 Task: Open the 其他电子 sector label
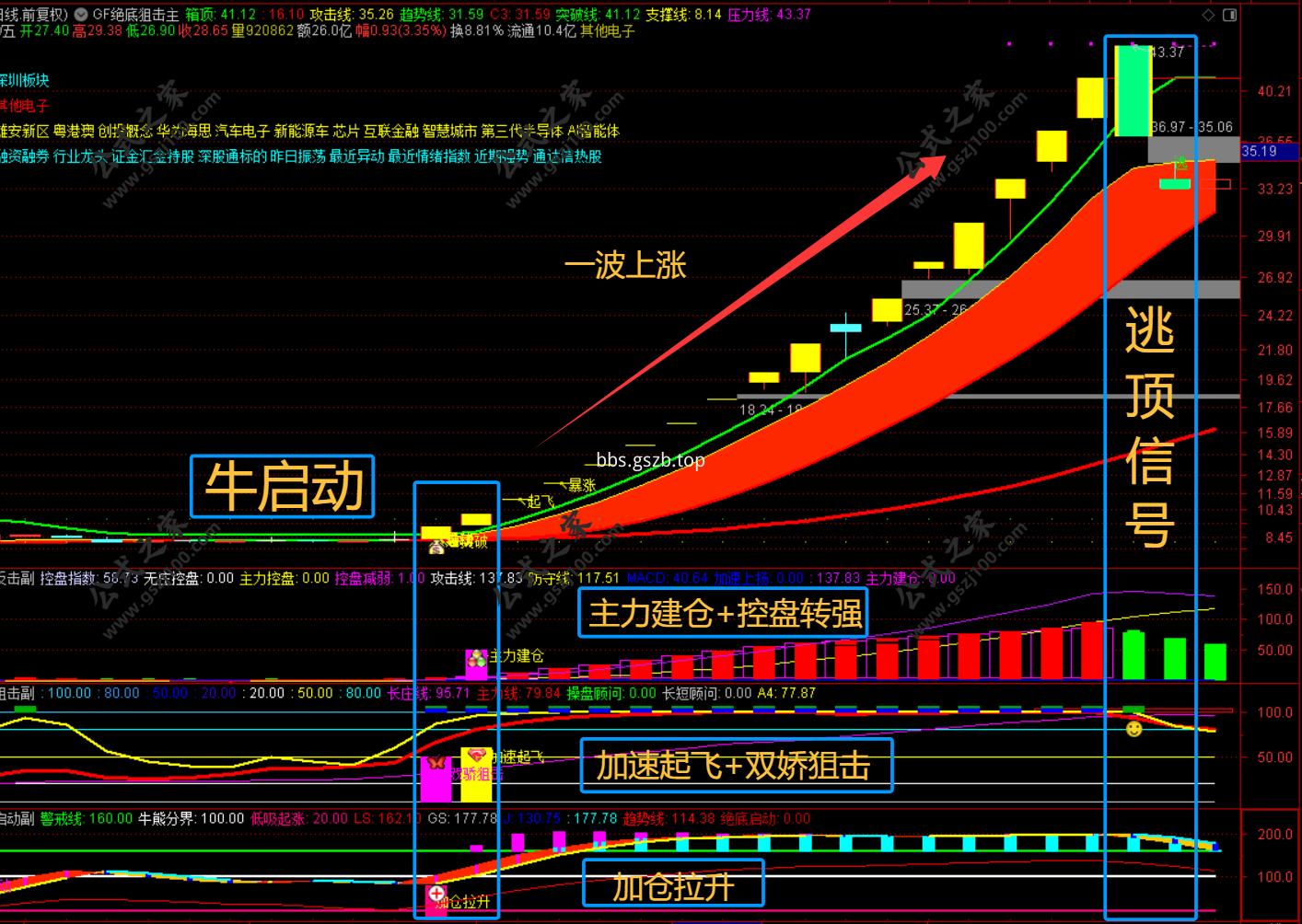[24, 106]
